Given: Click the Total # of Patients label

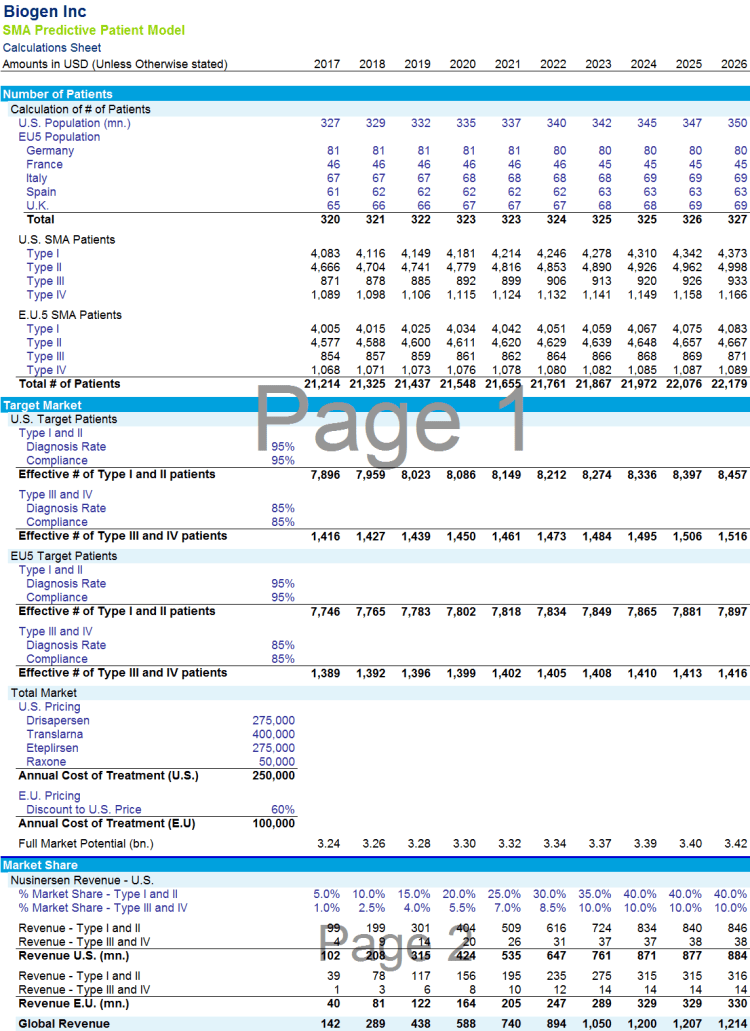Looking at the screenshot, I should click(69, 384).
